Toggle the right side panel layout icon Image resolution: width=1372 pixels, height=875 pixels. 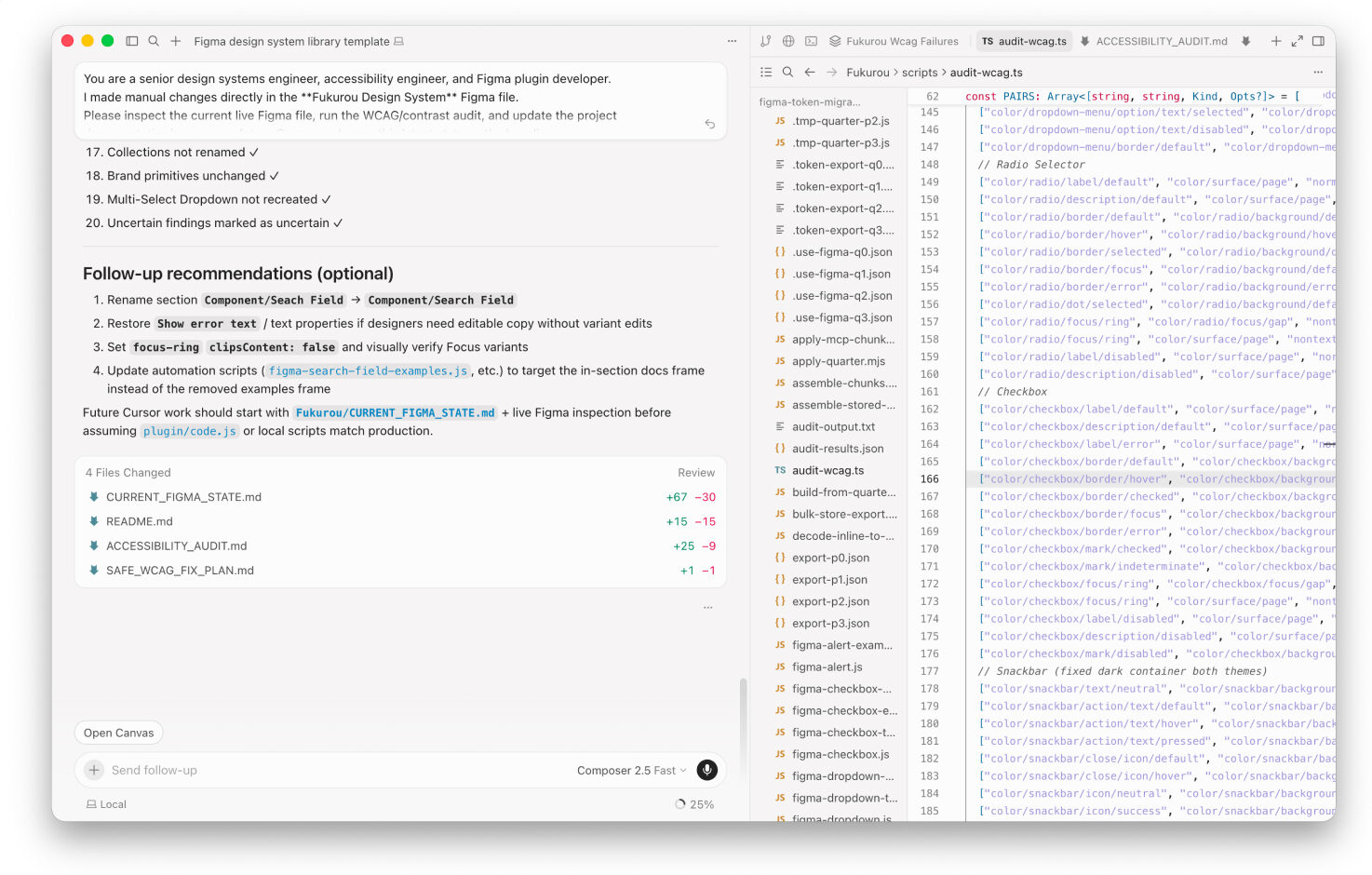(x=1318, y=41)
